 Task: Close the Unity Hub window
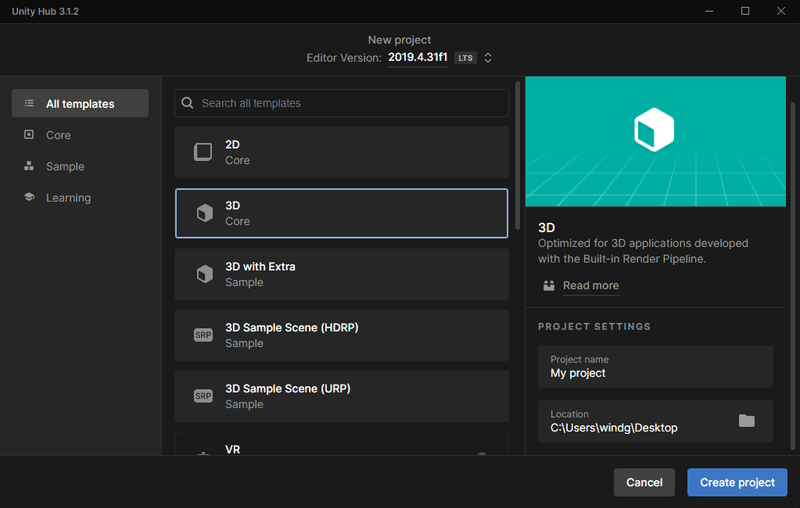[x=781, y=11]
